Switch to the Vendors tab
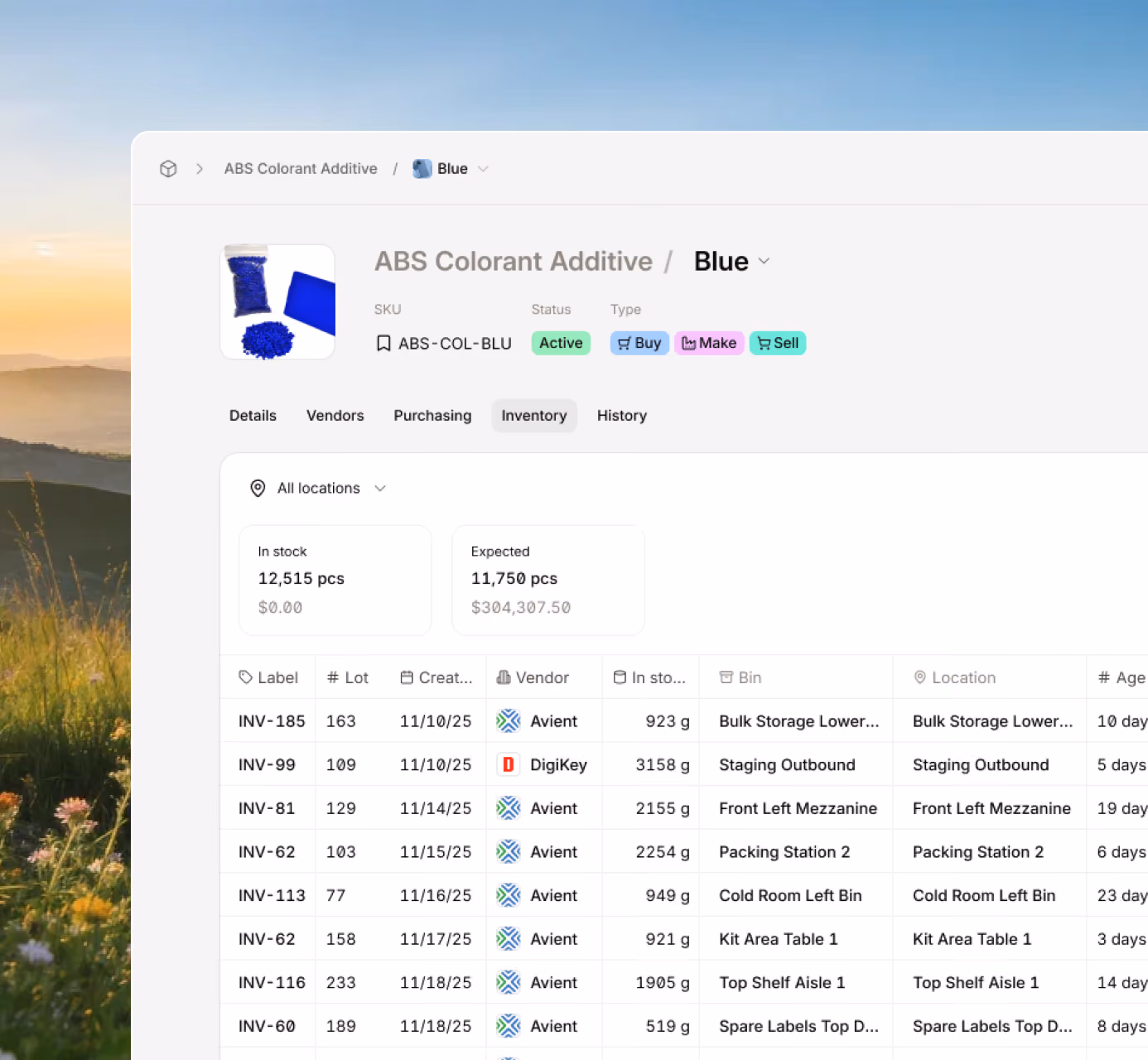 (335, 416)
